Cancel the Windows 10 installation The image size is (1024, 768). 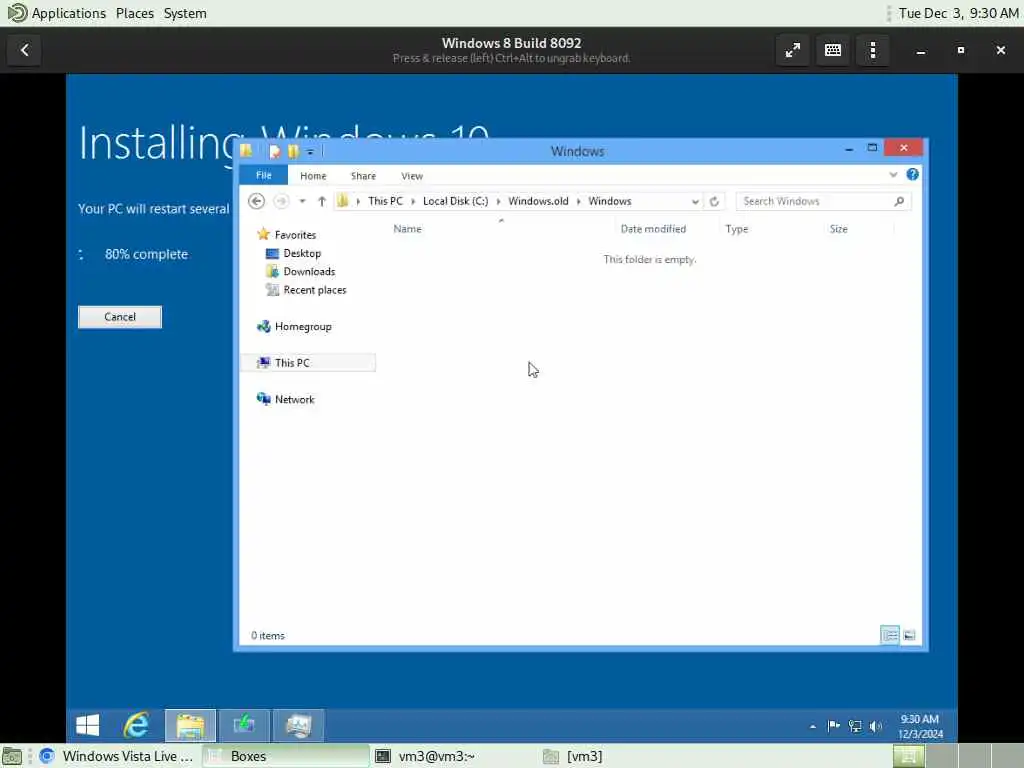(x=120, y=317)
